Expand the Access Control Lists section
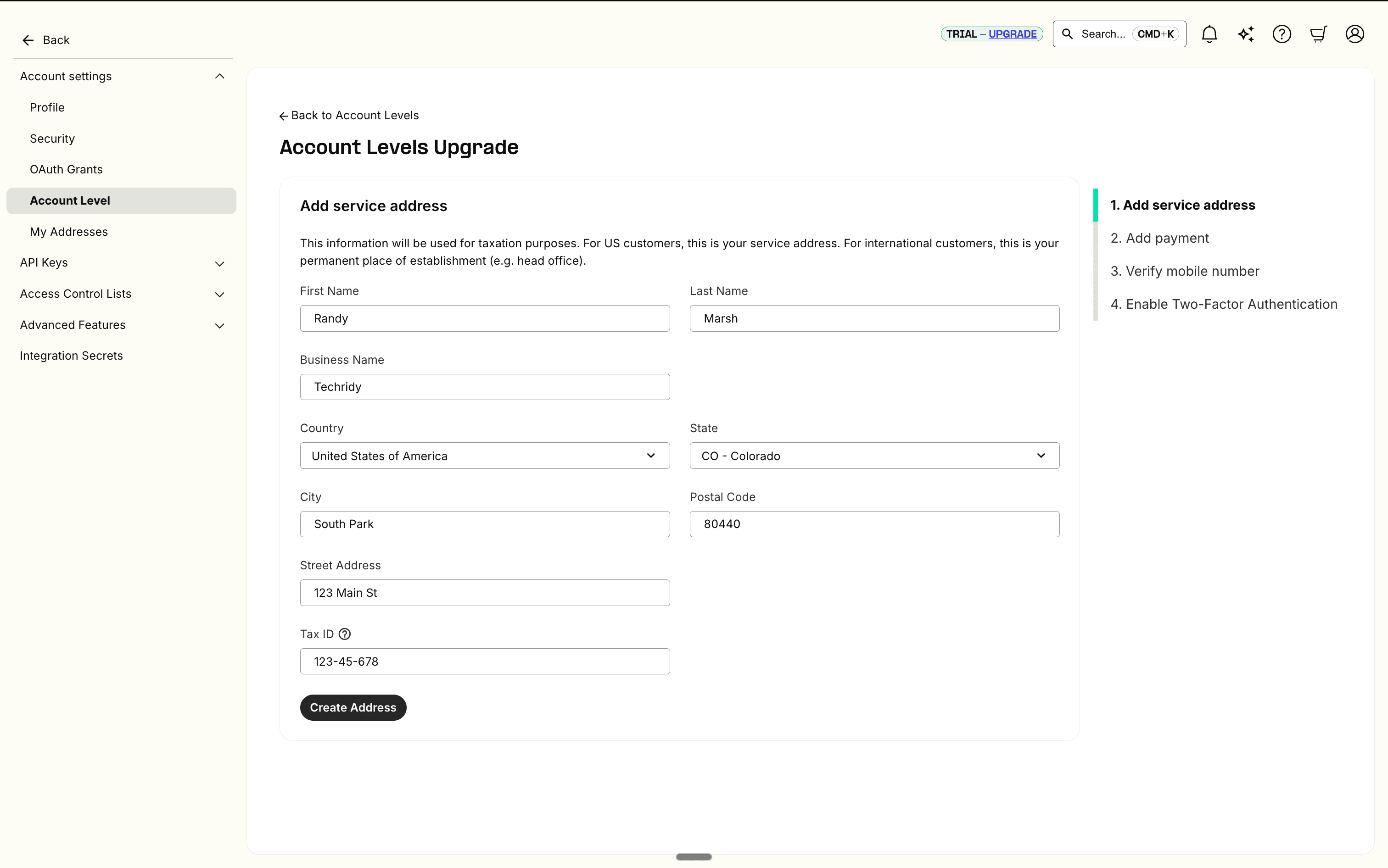Image resolution: width=1388 pixels, height=868 pixels. click(x=219, y=295)
